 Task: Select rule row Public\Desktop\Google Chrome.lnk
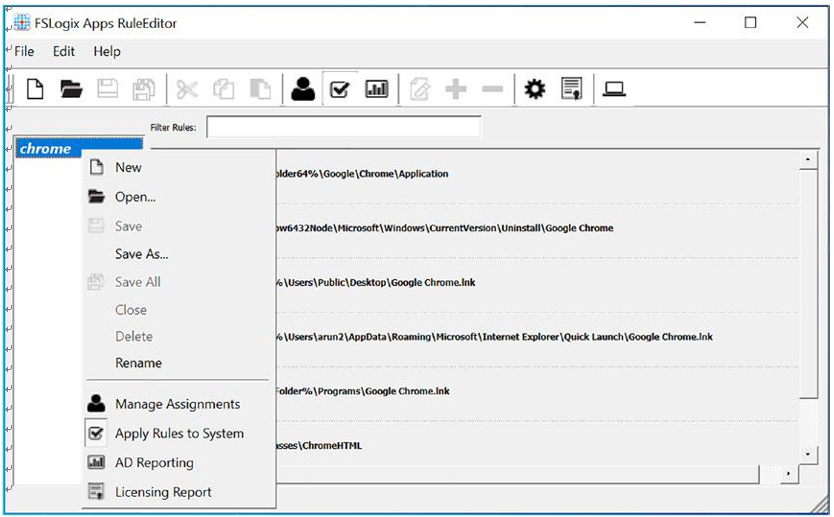coord(537,282)
